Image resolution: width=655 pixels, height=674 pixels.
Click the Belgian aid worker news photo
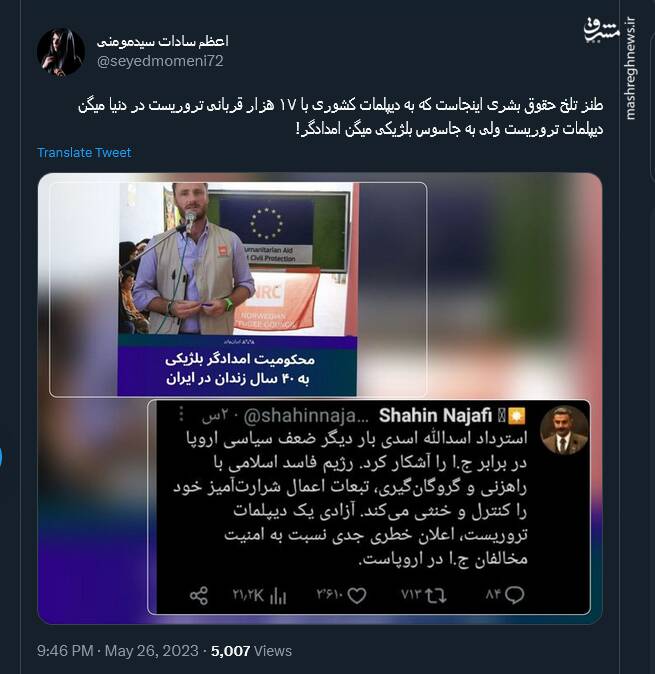click(x=237, y=259)
